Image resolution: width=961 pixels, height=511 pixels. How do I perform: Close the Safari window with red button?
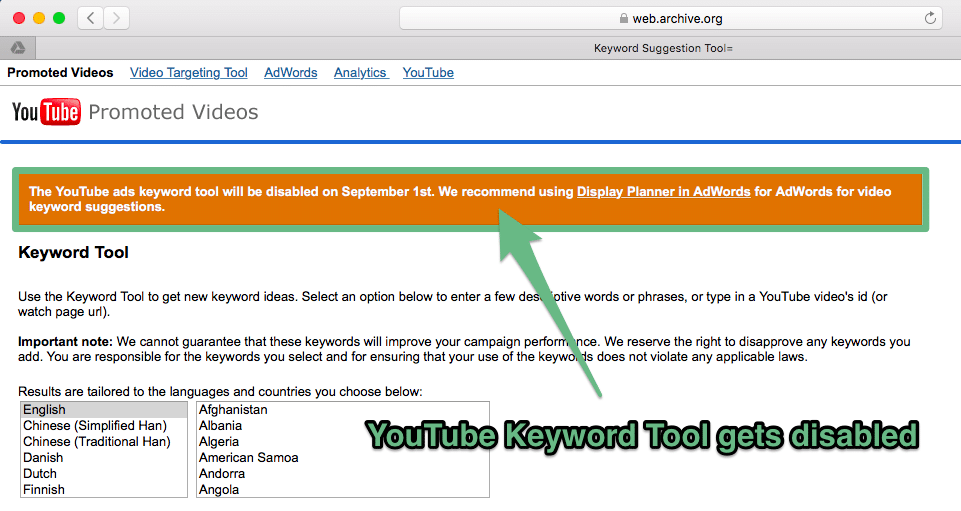tap(19, 18)
